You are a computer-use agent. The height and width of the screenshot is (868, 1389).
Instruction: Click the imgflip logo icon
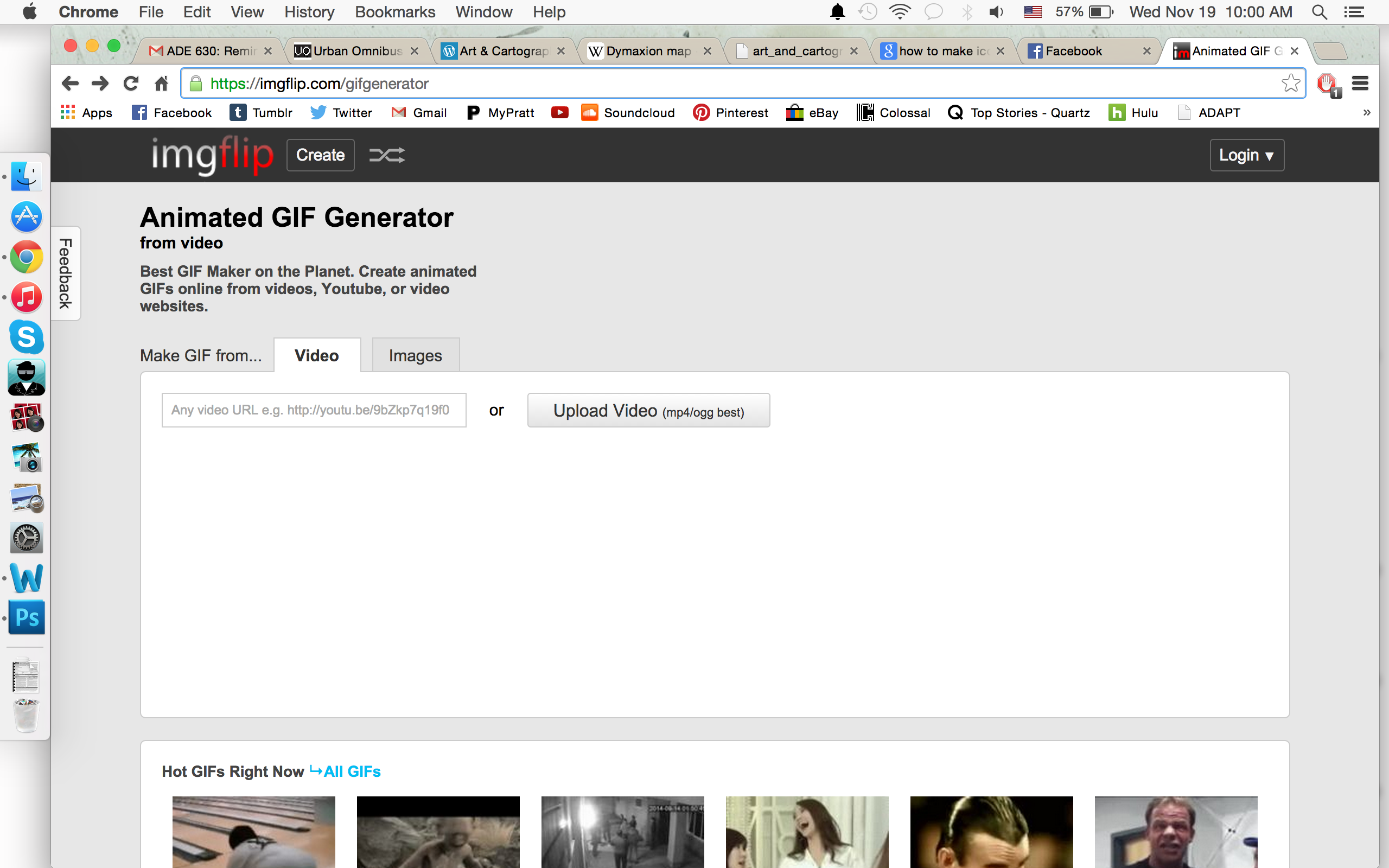point(211,155)
